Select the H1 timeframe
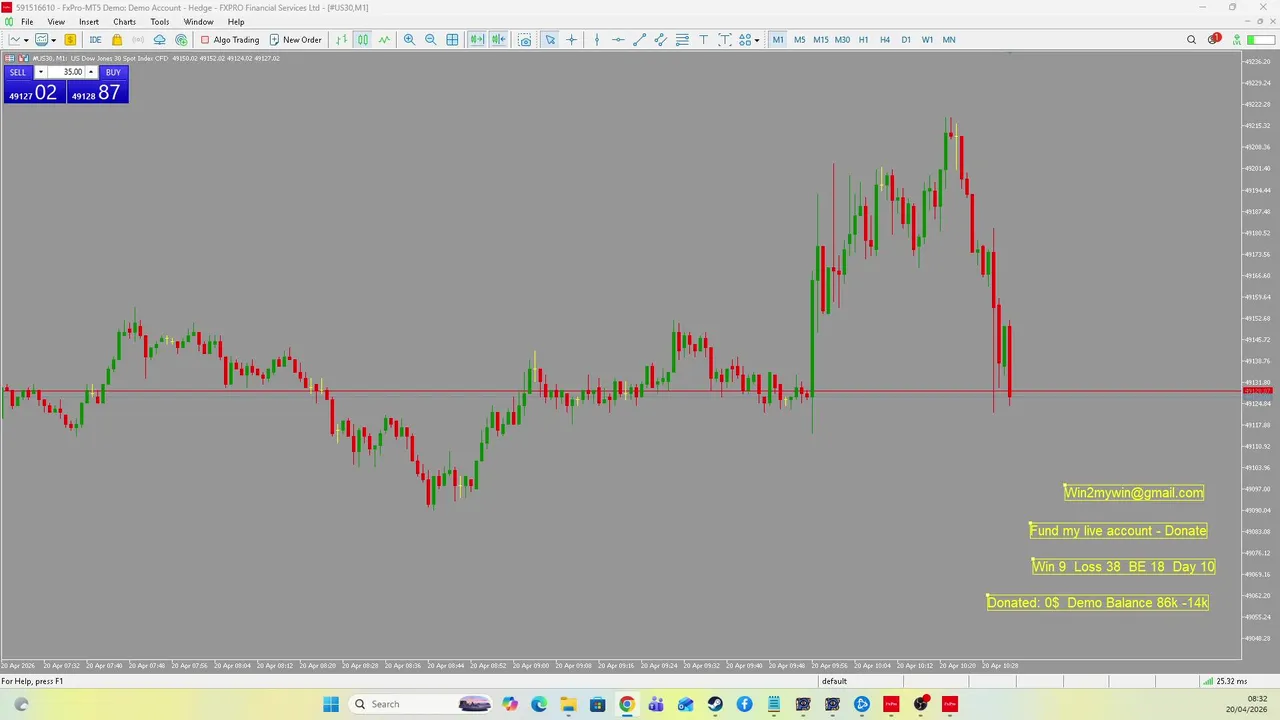 [x=863, y=40]
